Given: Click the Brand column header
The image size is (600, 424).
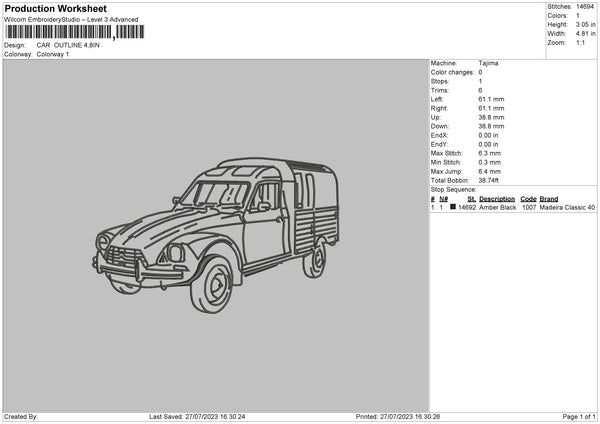Looking at the screenshot, I should click(x=548, y=199).
